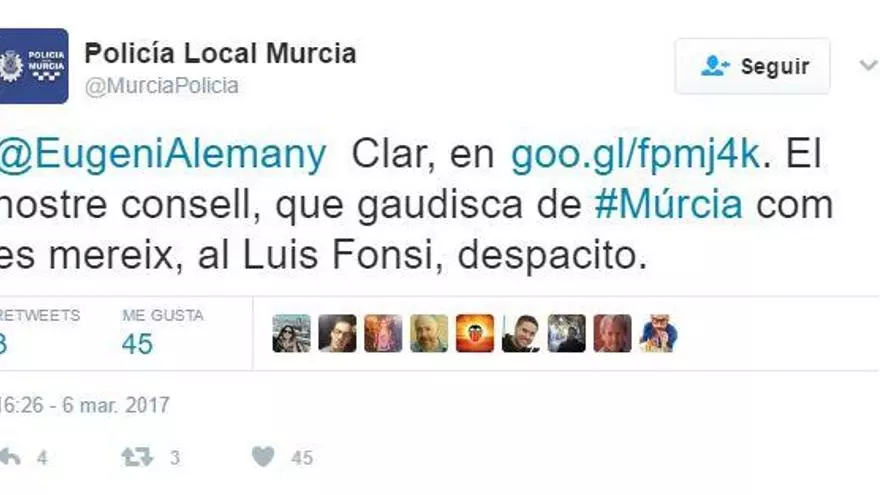Open the tweet timestamp 6 mar. 2017
This screenshot has width=880, height=495.
coord(84,405)
